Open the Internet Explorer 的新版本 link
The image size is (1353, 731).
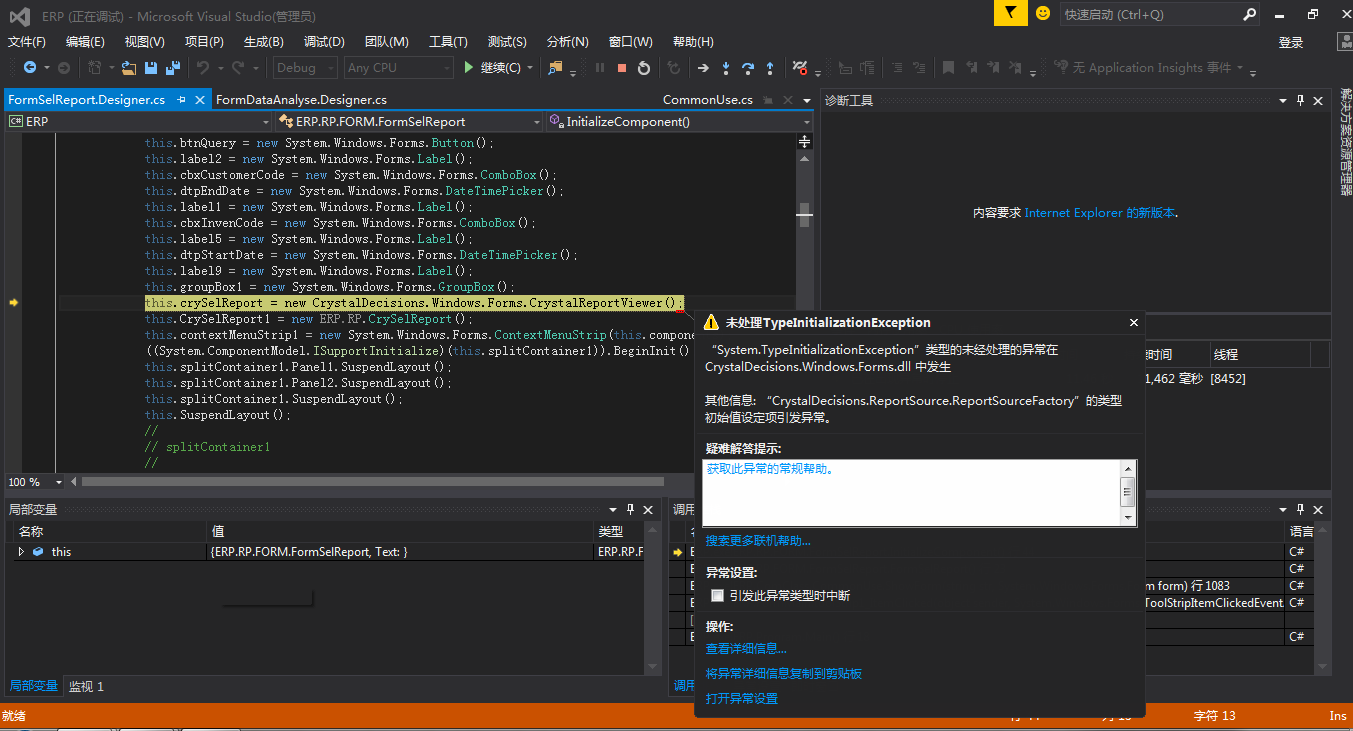point(1100,213)
